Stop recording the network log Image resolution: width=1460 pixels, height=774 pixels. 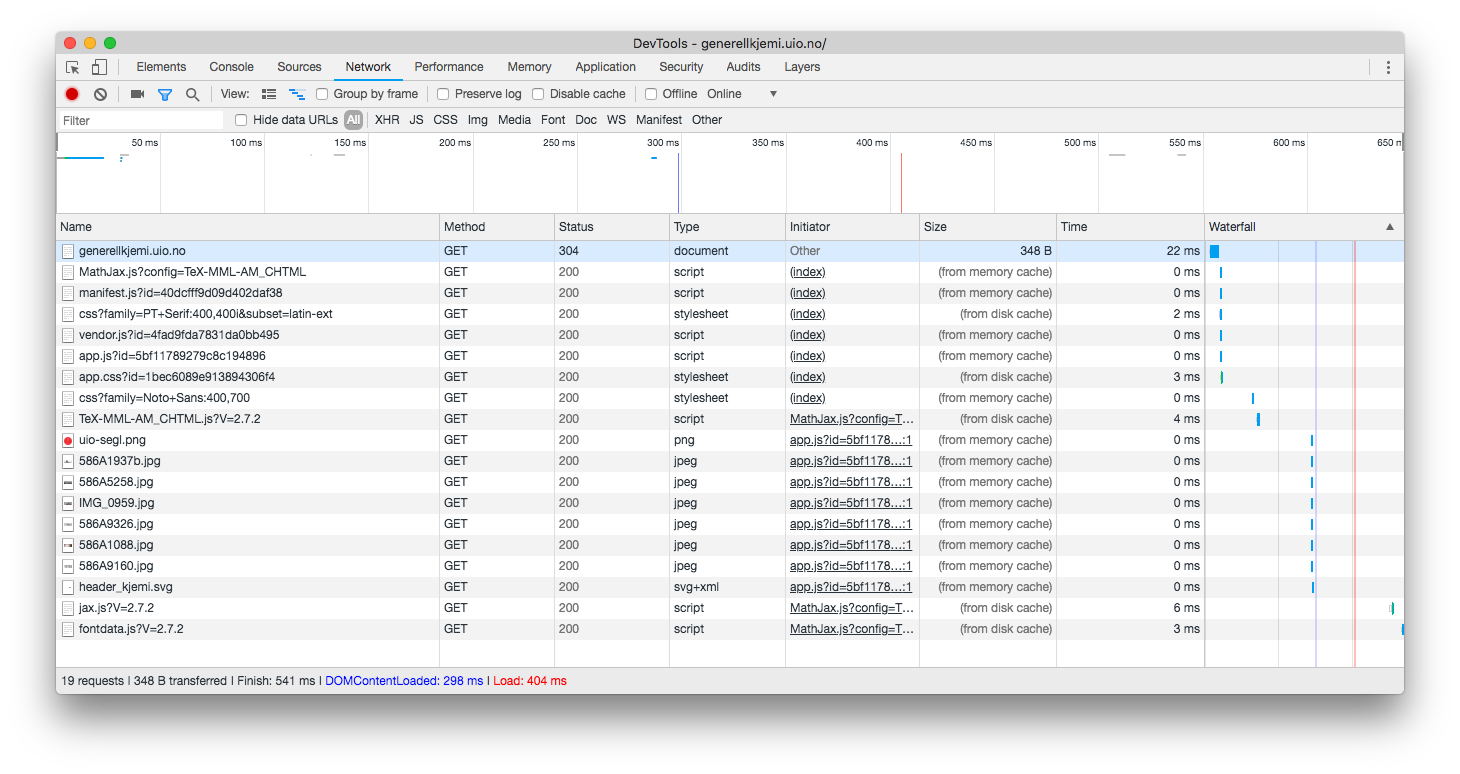point(72,94)
